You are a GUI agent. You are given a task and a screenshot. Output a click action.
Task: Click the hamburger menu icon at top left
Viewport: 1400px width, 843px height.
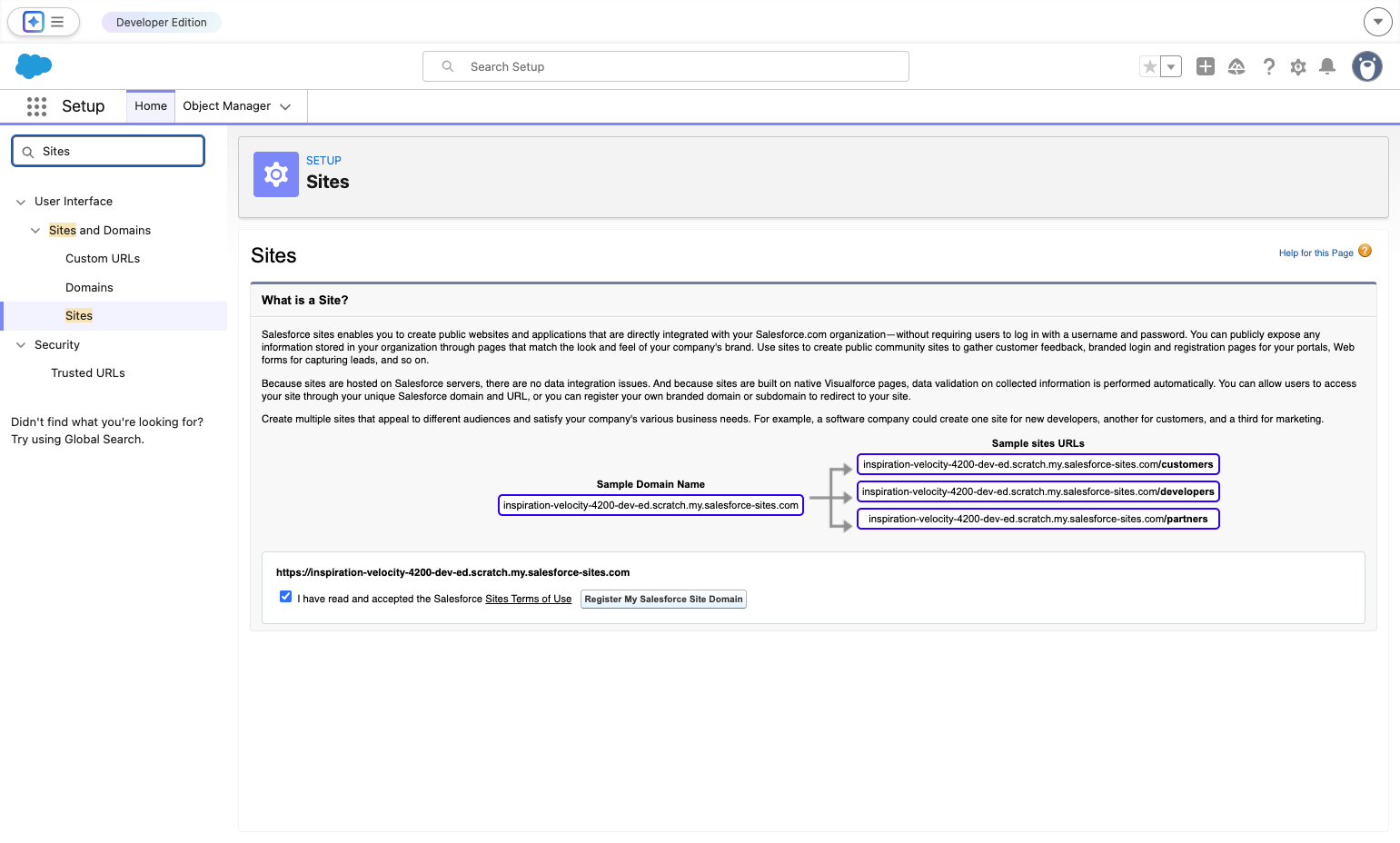[x=57, y=22]
